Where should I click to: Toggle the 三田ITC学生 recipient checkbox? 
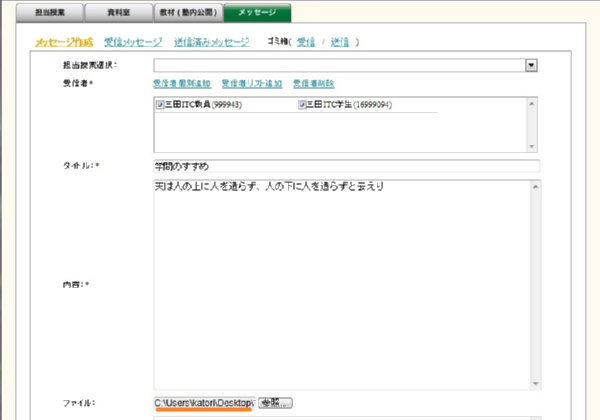click(302, 104)
